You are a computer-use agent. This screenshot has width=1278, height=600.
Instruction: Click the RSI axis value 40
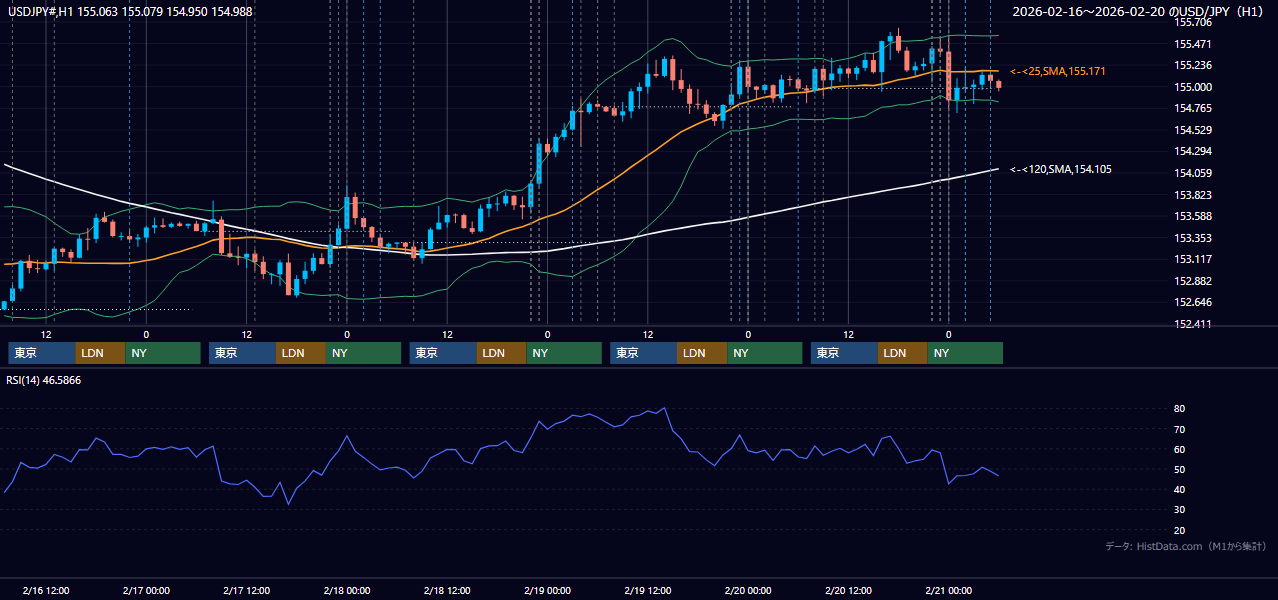coord(1179,489)
